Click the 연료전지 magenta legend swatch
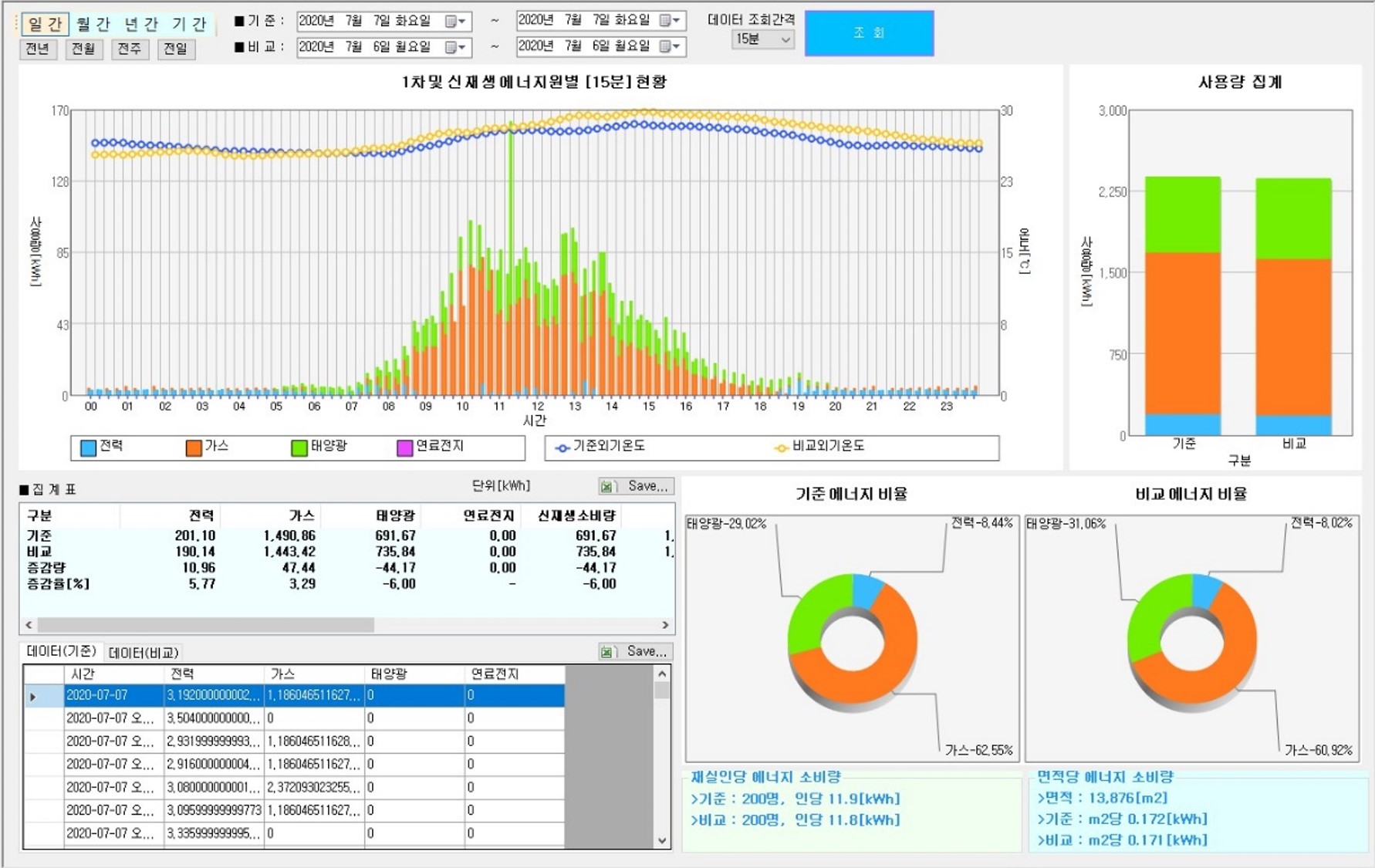 [404, 448]
